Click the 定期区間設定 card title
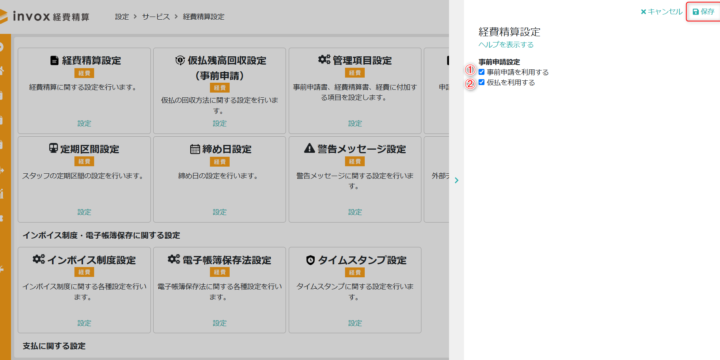720x360 pixels. pos(90,149)
